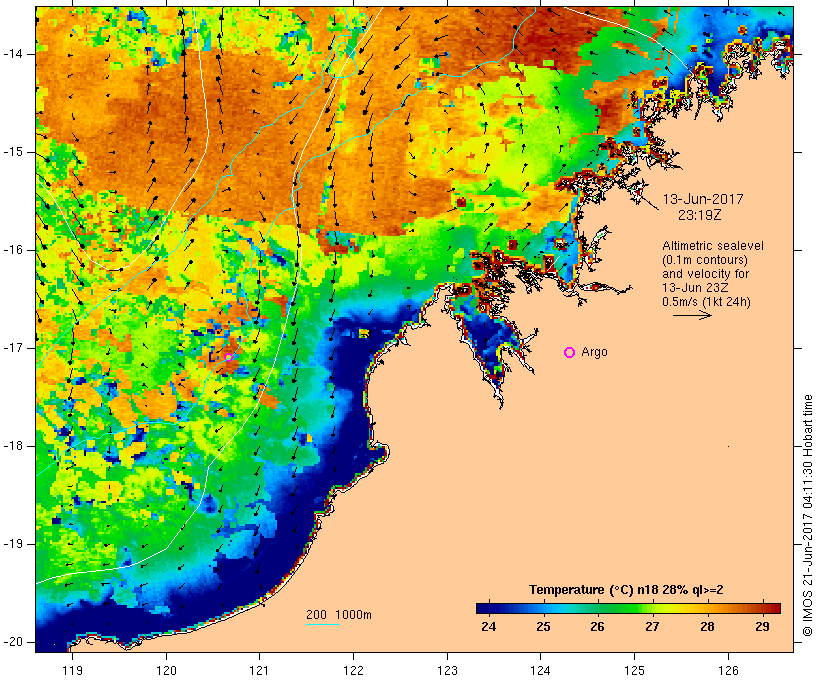This screenshot has width=820, height=680.
Task: Click longitude label 120
Action: [166, 670]
